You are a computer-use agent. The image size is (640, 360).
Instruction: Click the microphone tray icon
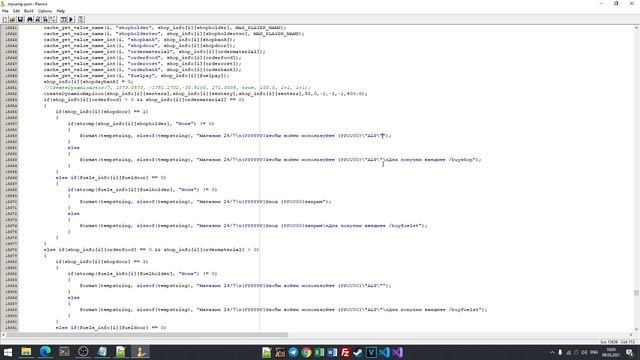[560, 352]
